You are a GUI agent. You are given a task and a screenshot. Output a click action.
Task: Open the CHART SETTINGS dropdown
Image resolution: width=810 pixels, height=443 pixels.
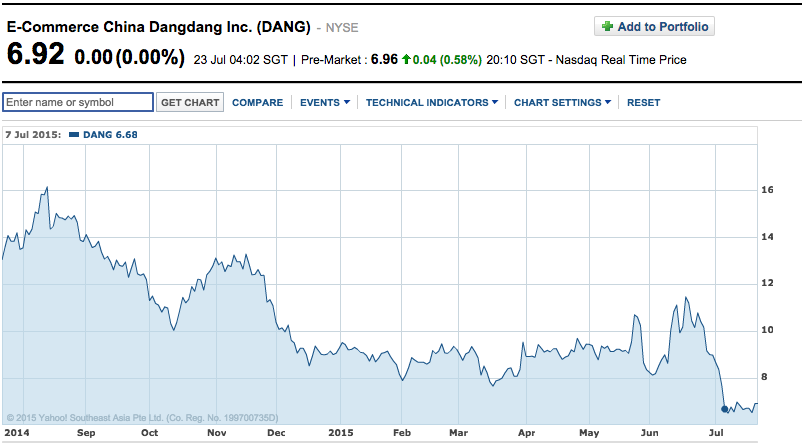click(x=562, y=103)
